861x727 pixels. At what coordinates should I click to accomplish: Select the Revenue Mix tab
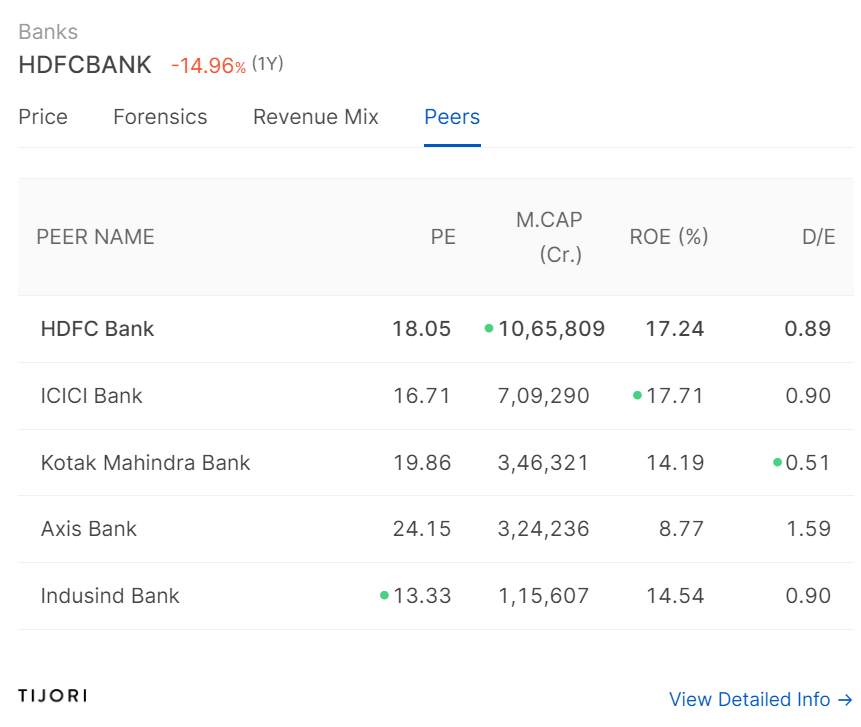(x=316, y=117)
